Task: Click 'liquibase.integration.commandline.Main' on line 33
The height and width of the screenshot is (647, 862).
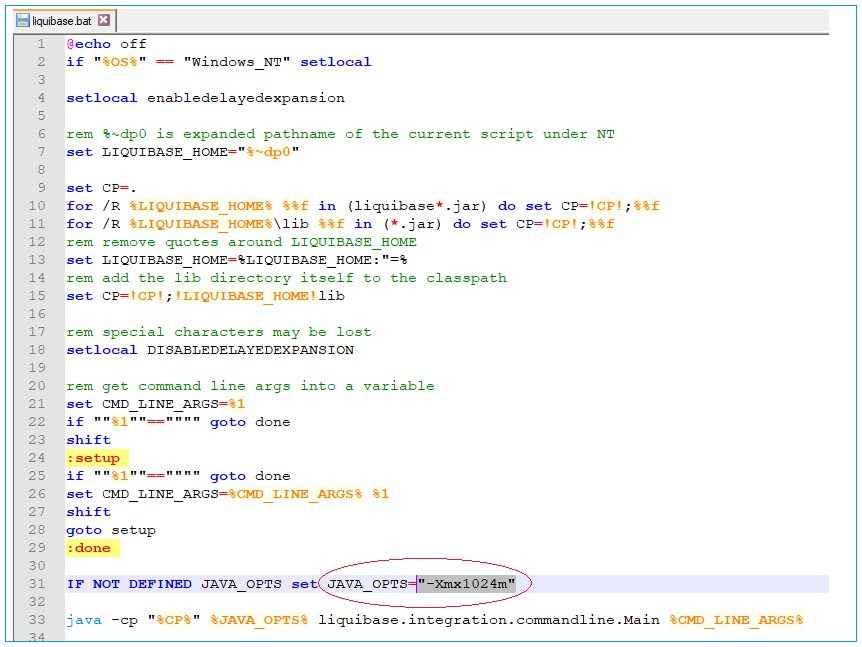Action: click(489, 620)
